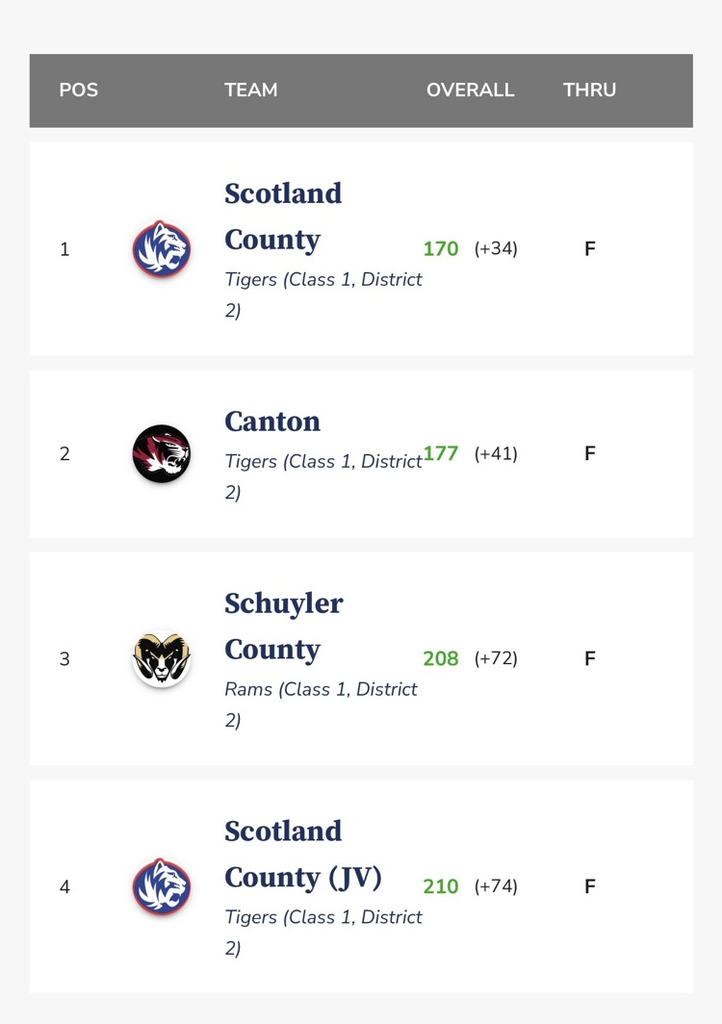The image size is (722, 1024).
Task: Click the (+72) over-par value
Action: click(496, 659)
